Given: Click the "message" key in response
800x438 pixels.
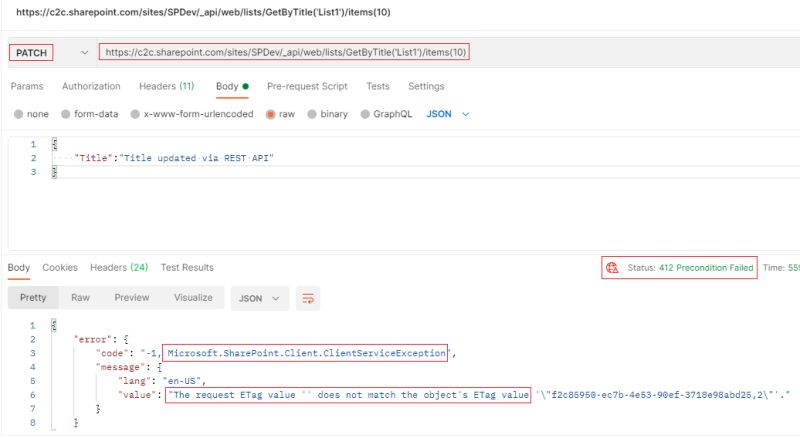Looking at the screenshot, I should [x=120, y=367].
